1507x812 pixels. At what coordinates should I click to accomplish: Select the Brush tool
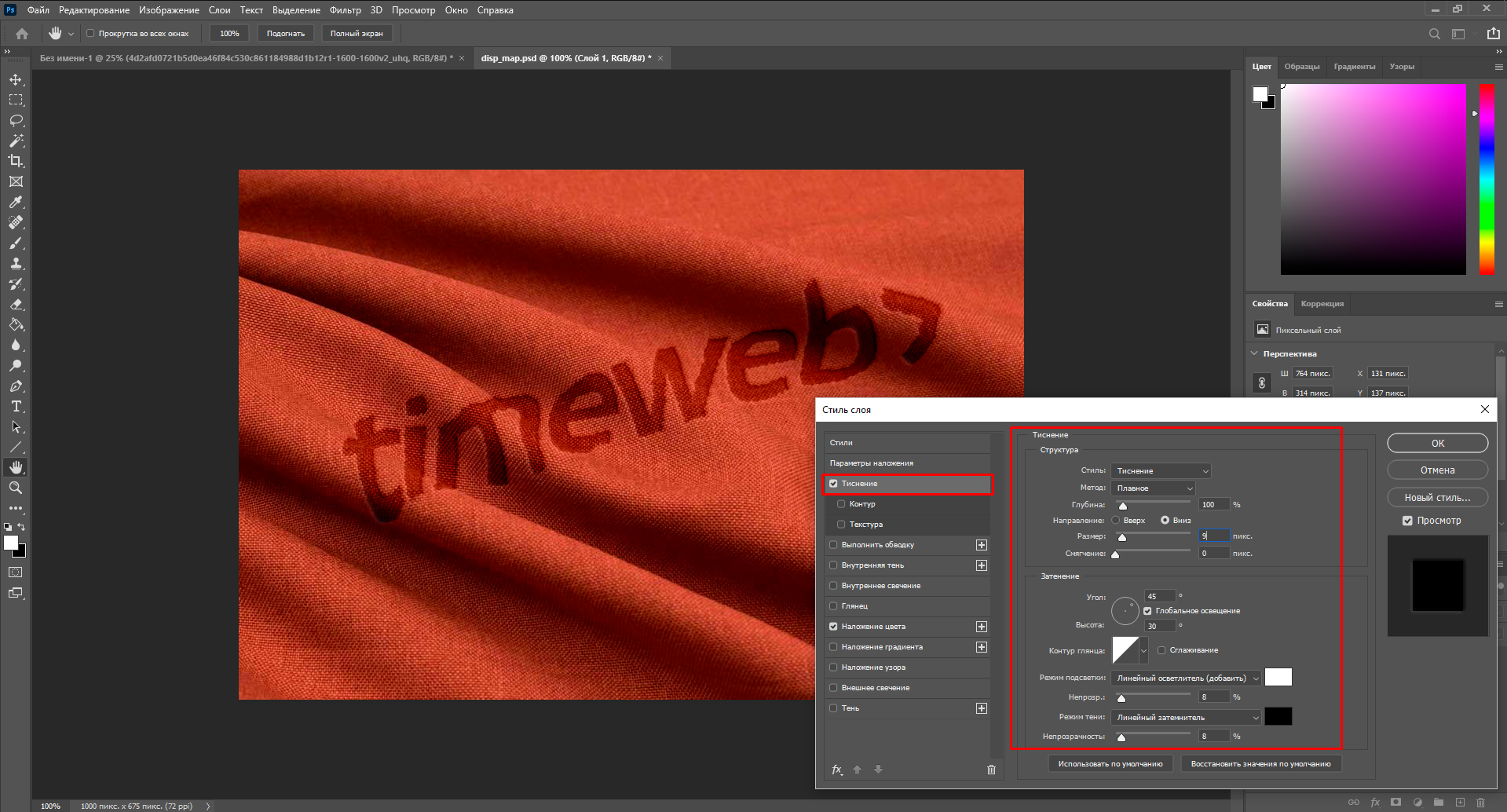coord(16,243)
